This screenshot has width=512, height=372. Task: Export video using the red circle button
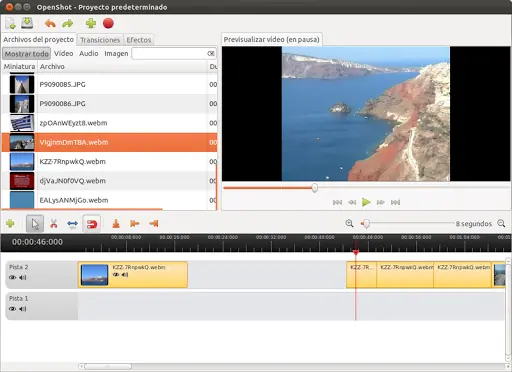tap(108, 23)
